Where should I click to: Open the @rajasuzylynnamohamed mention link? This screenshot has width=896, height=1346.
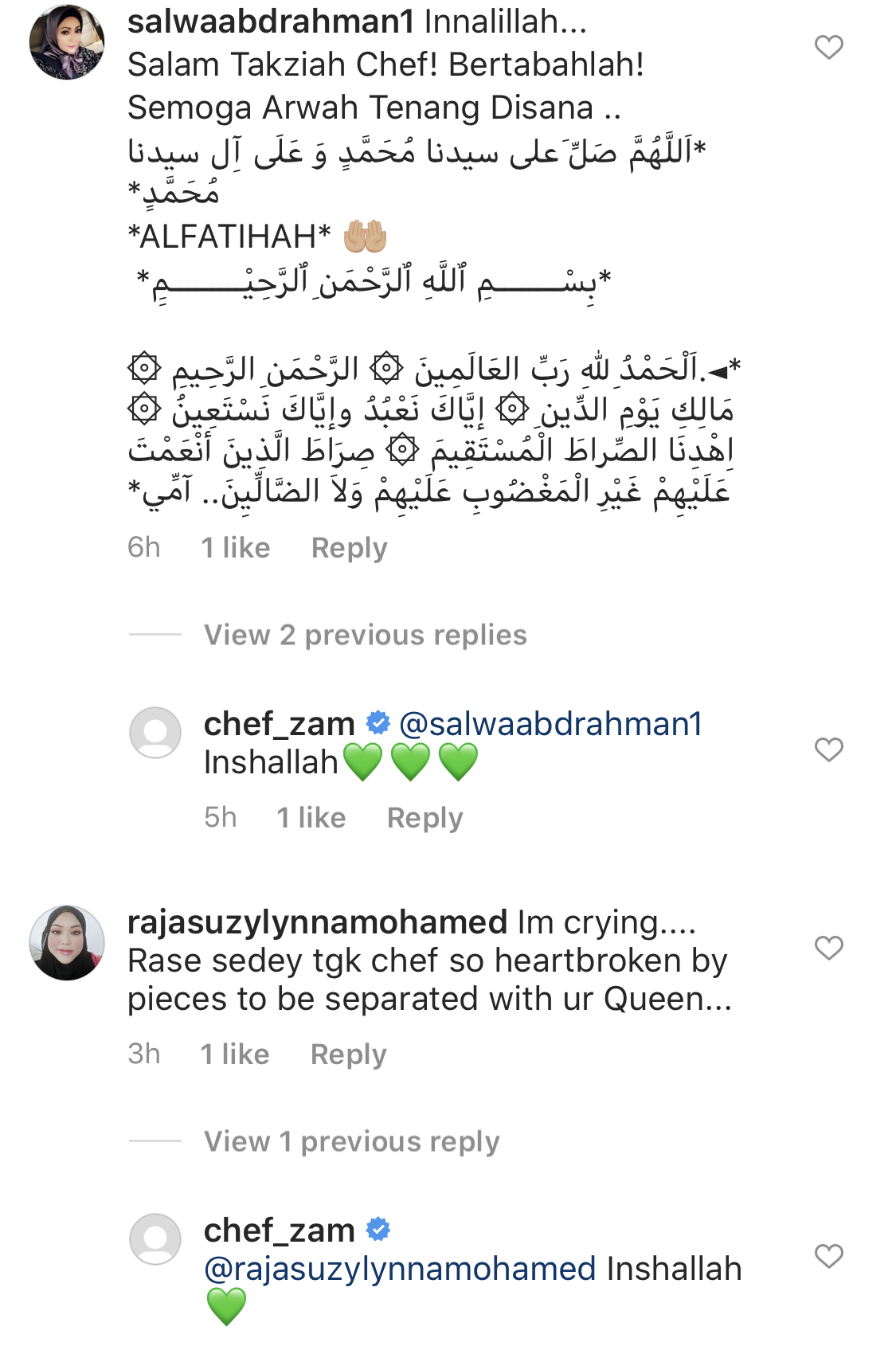tap(400, 1269)
